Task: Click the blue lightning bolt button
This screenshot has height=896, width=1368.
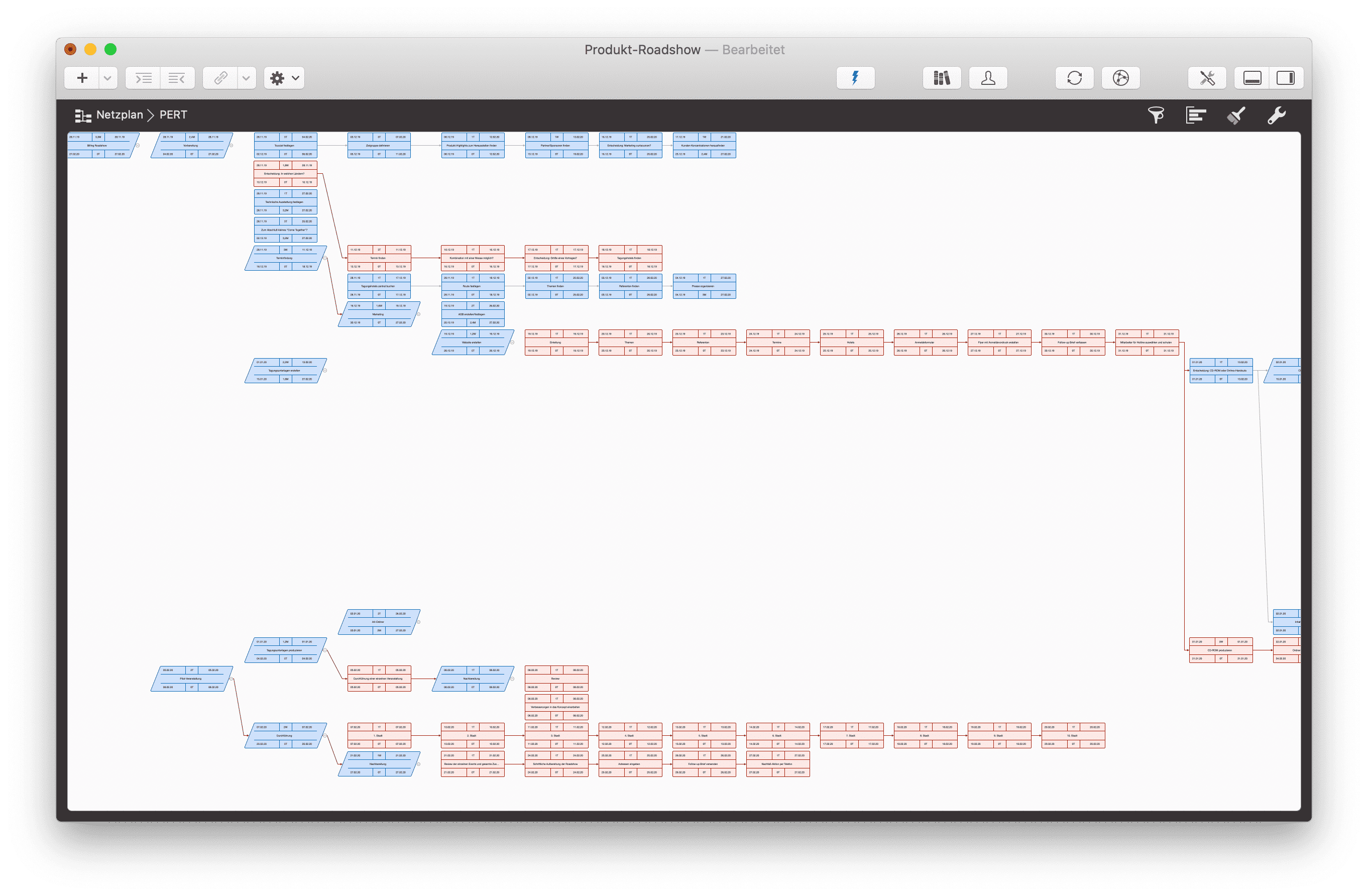Action: point(855,78)
